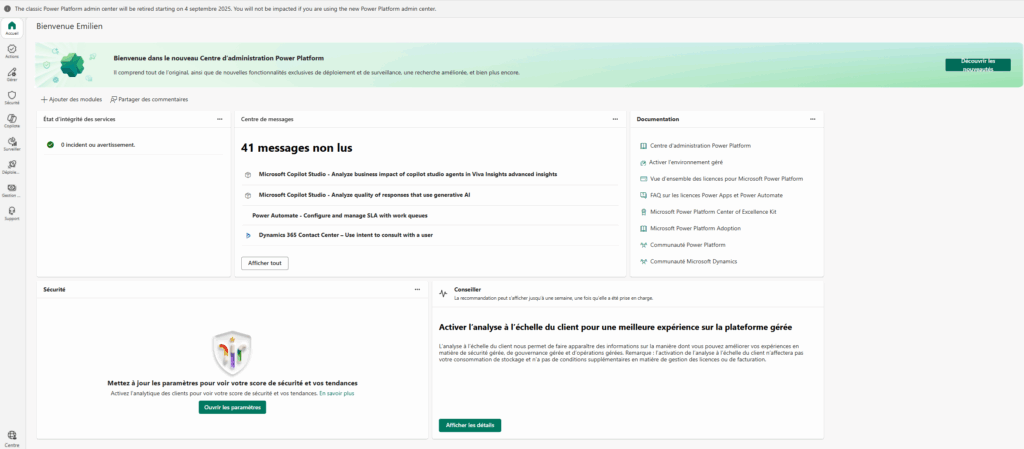Click the 'Bienvenue Emilien' greeting

[x=69, y=26]
